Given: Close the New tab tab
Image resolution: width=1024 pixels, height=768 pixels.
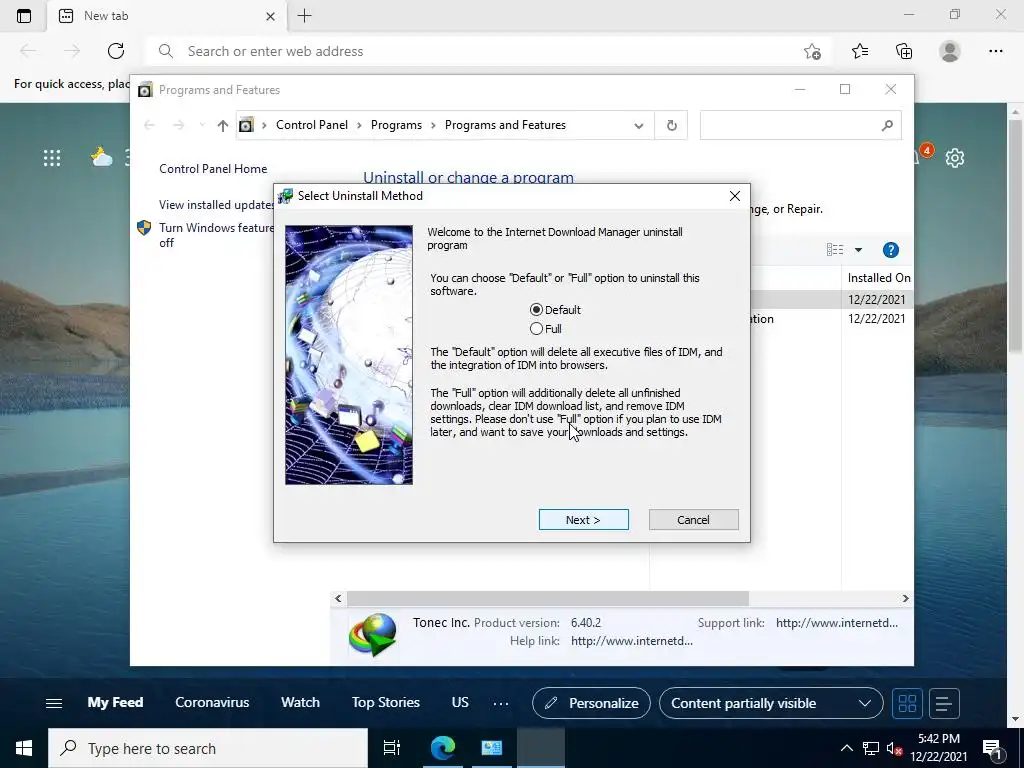Looking at the screenshot, I should [270, 16].
